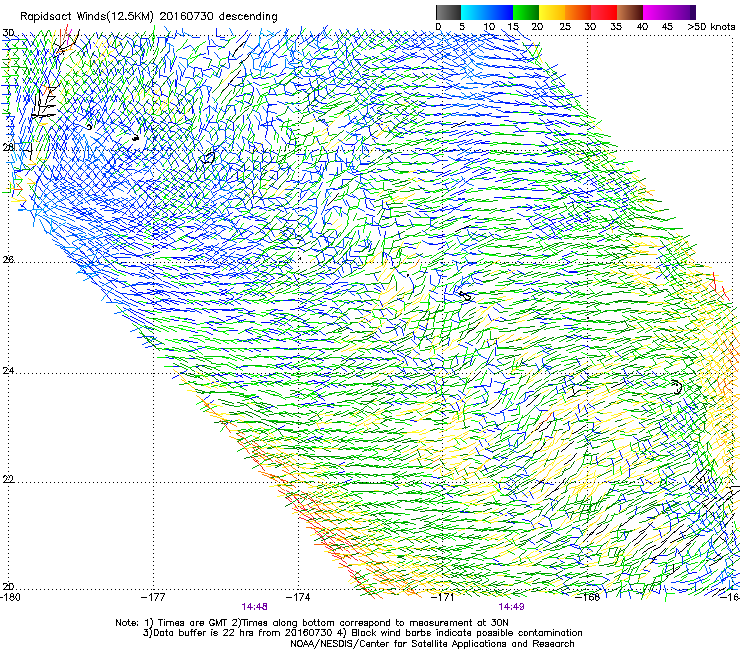Click the yellow 20-25 knots legend color
Image resolution: width=740 pixels, height=650 pixels.
pyautogui.click(x=552, y=12)
